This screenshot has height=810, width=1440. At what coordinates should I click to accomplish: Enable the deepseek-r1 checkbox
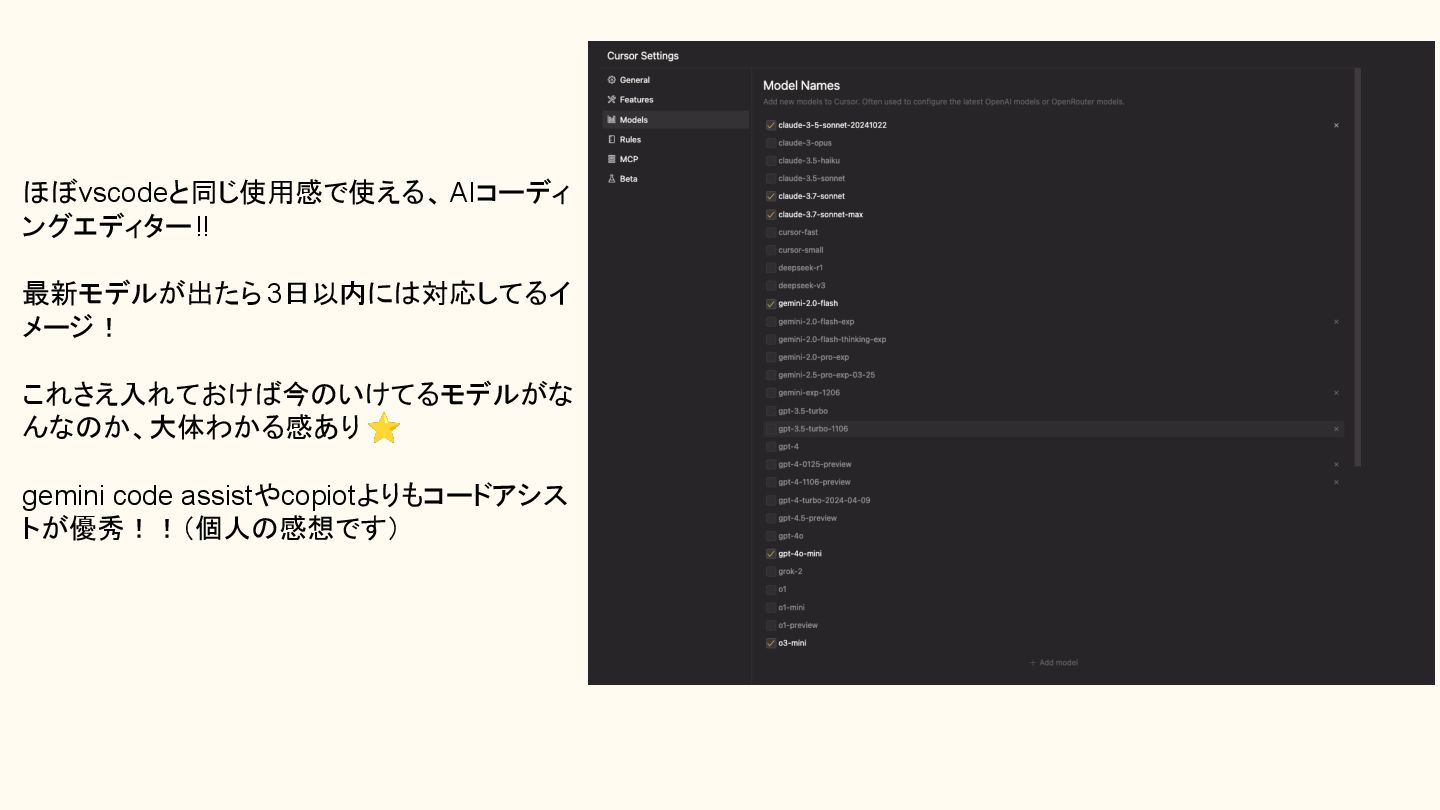771,268
